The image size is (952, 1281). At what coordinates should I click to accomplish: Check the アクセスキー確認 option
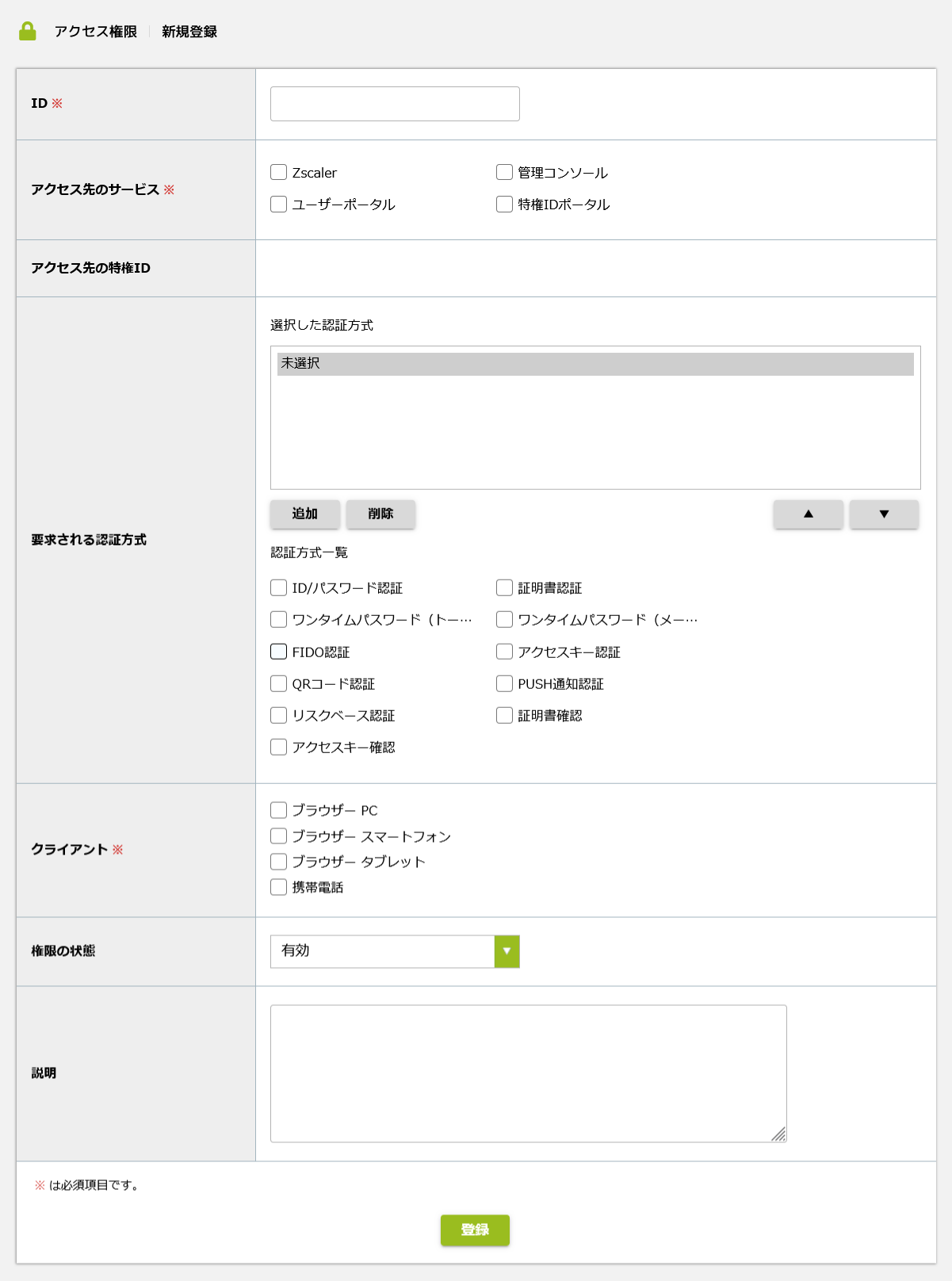click(x=278, y=747)
